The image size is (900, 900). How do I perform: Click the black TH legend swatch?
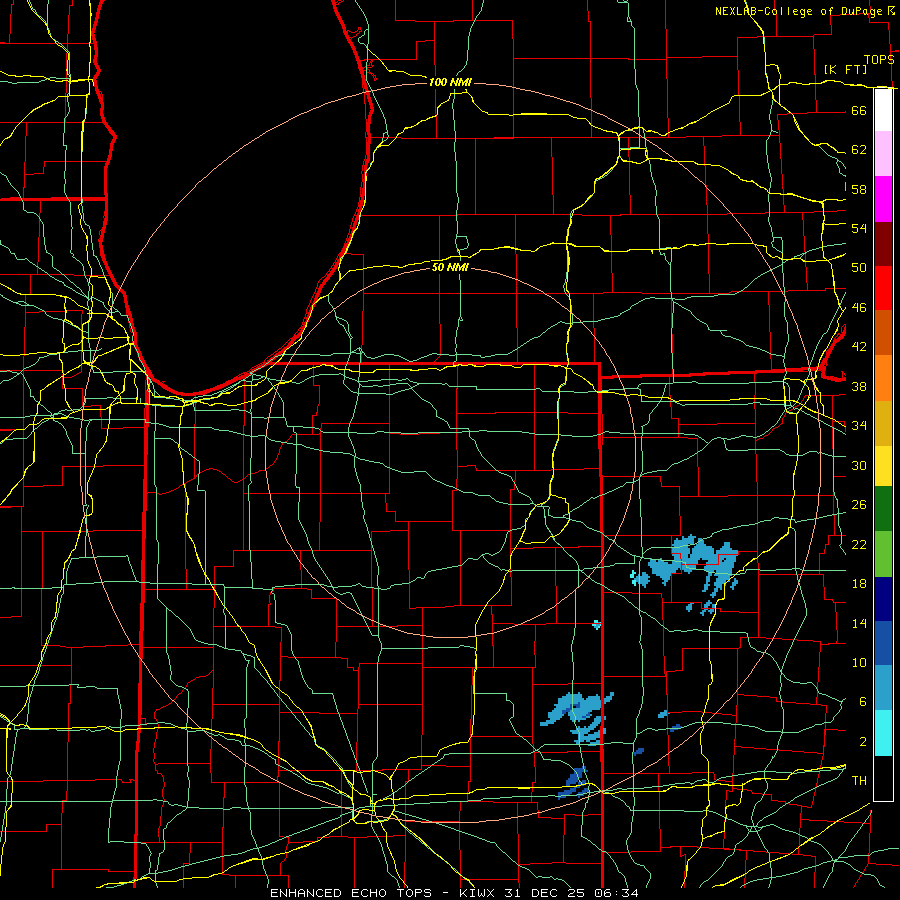(x=883, y=778)
